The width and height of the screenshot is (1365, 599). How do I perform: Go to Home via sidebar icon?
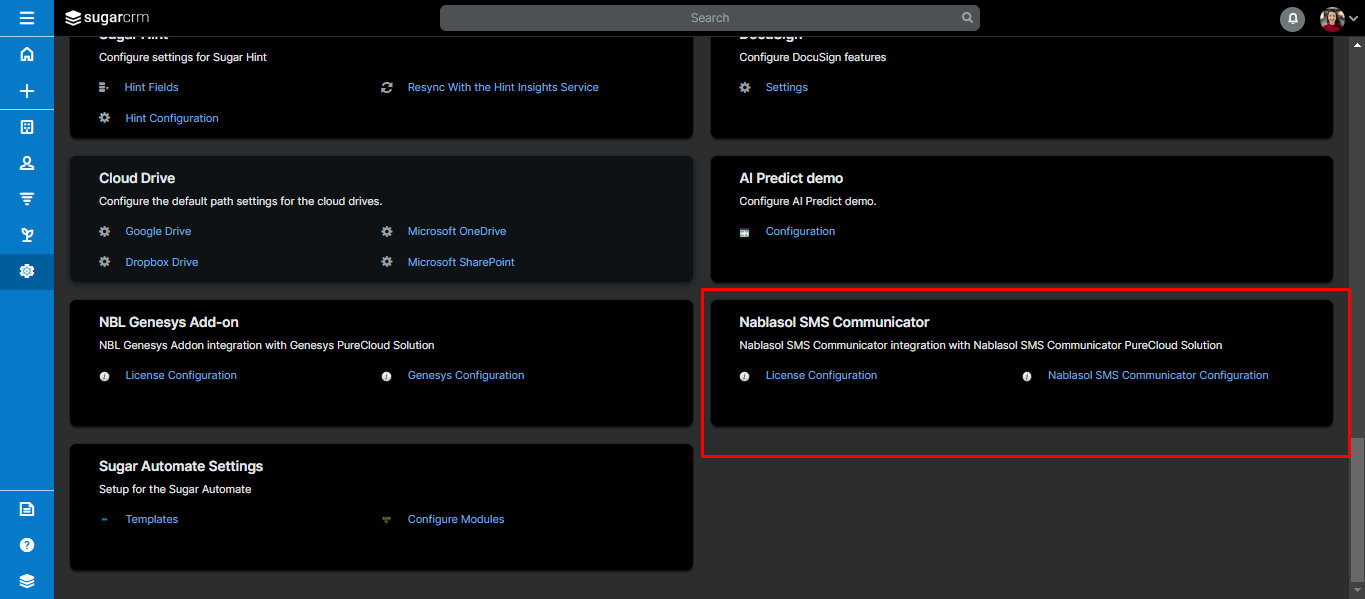(27, 54)
